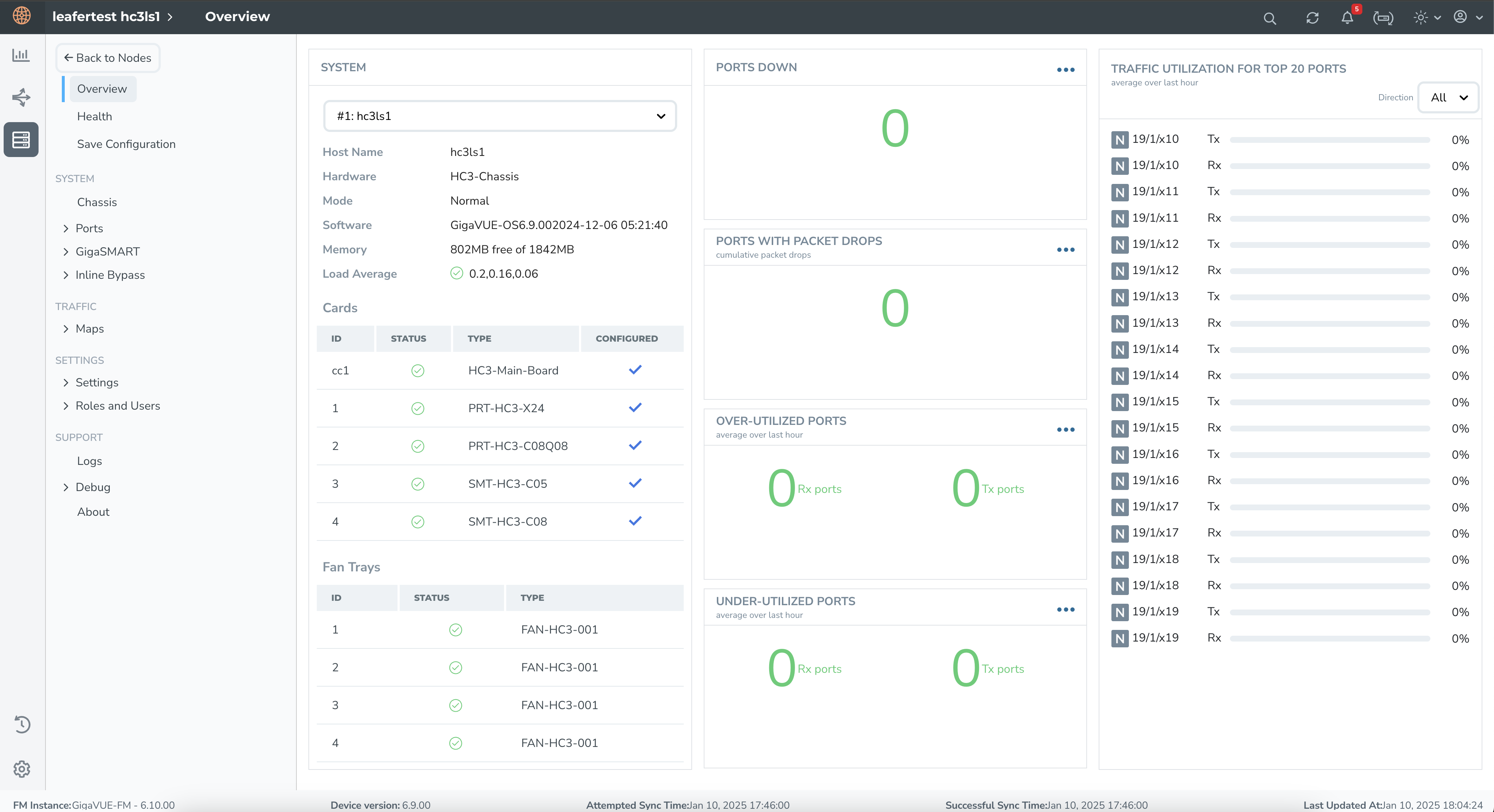Open Ports Down three-dot options menu

coord(1066,70)
